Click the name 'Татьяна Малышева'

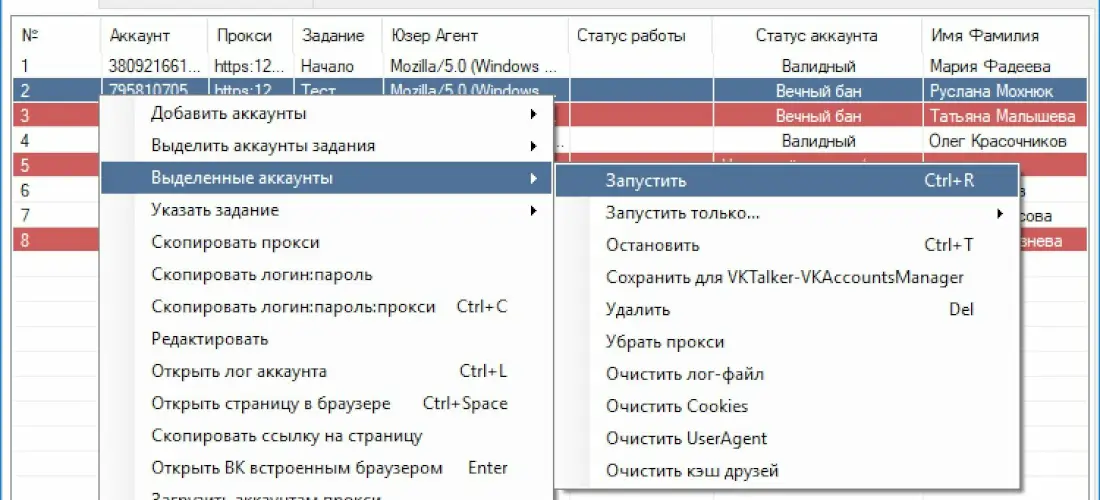(1002, 116)
